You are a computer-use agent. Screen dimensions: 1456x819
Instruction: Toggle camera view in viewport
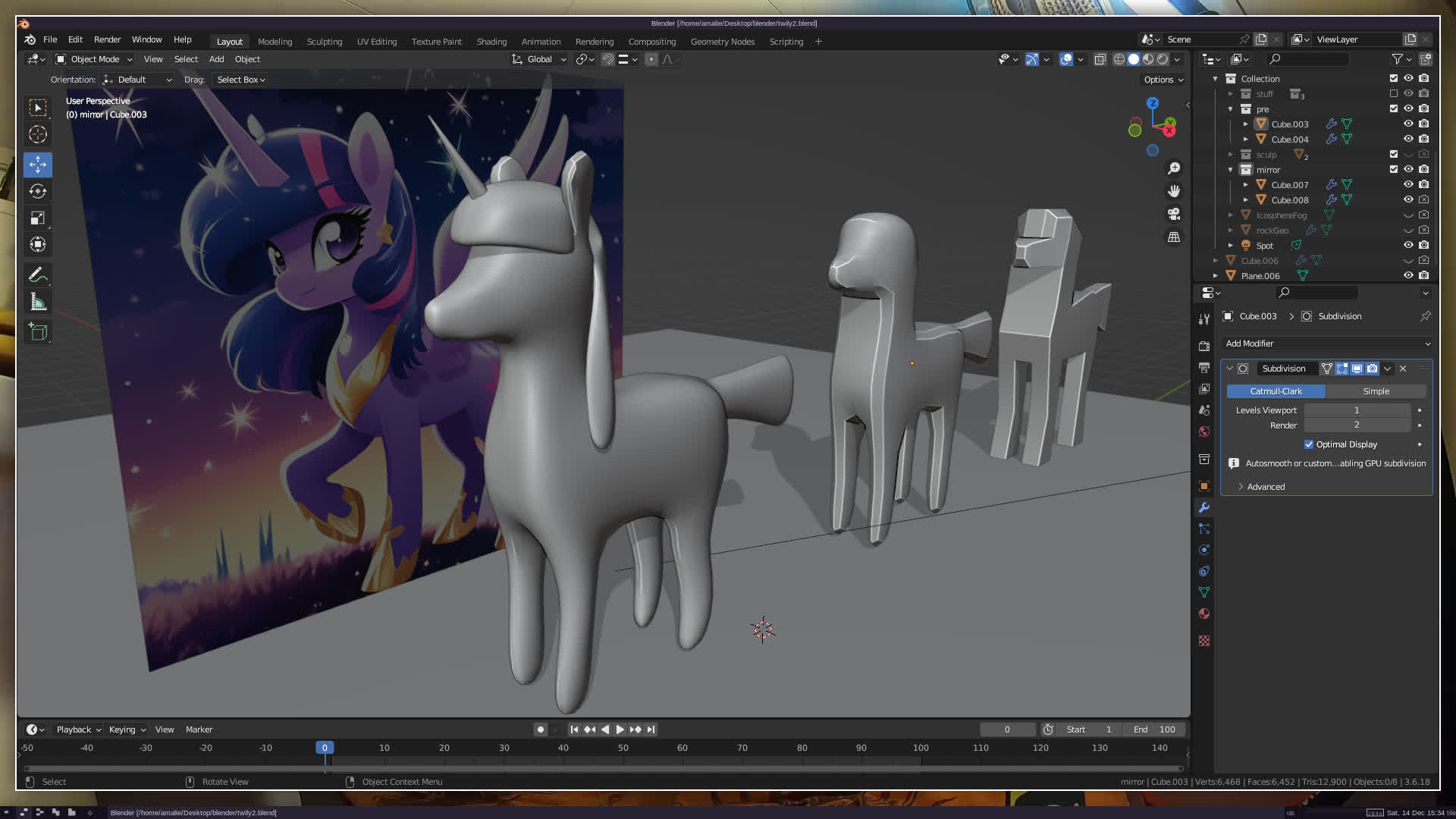tap(1174, 214)
